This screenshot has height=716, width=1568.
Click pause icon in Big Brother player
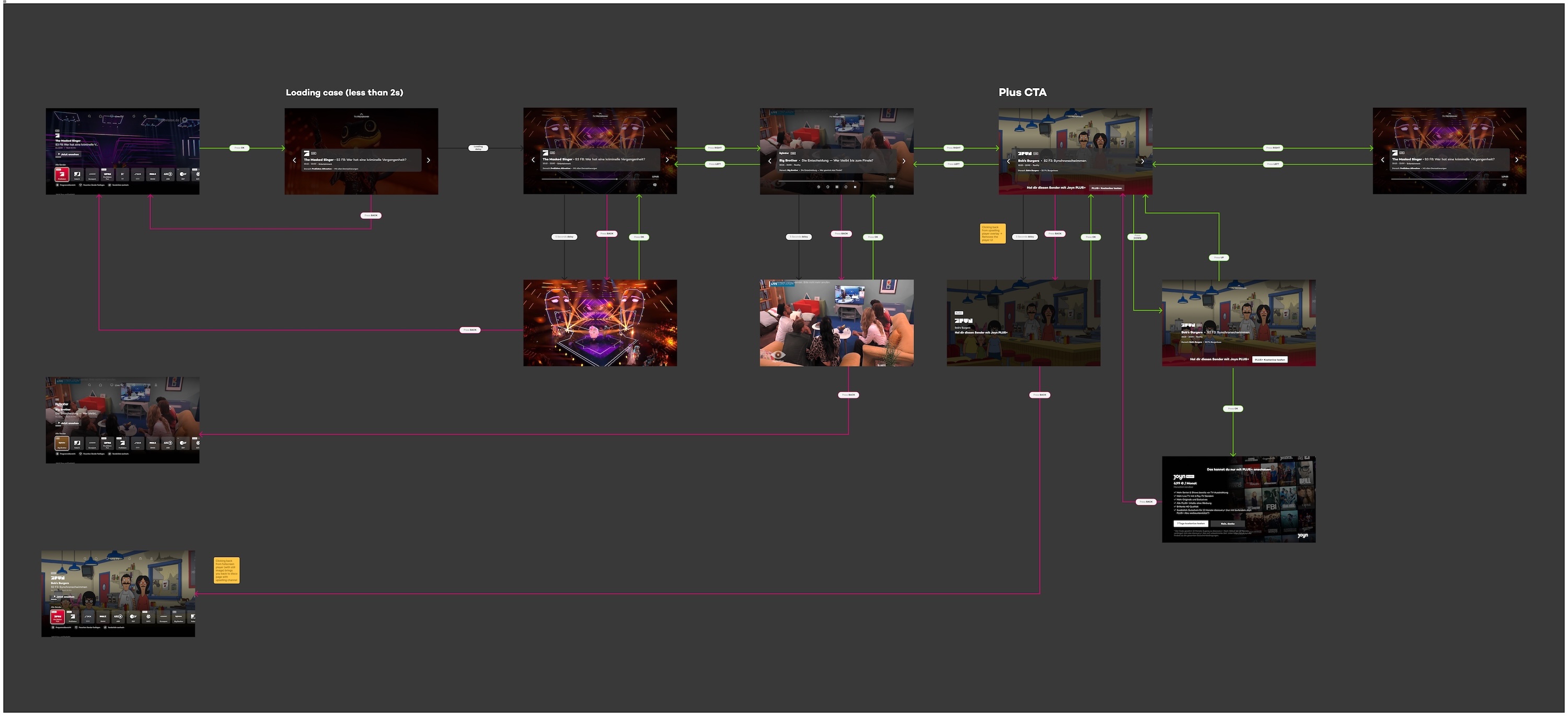837,187
